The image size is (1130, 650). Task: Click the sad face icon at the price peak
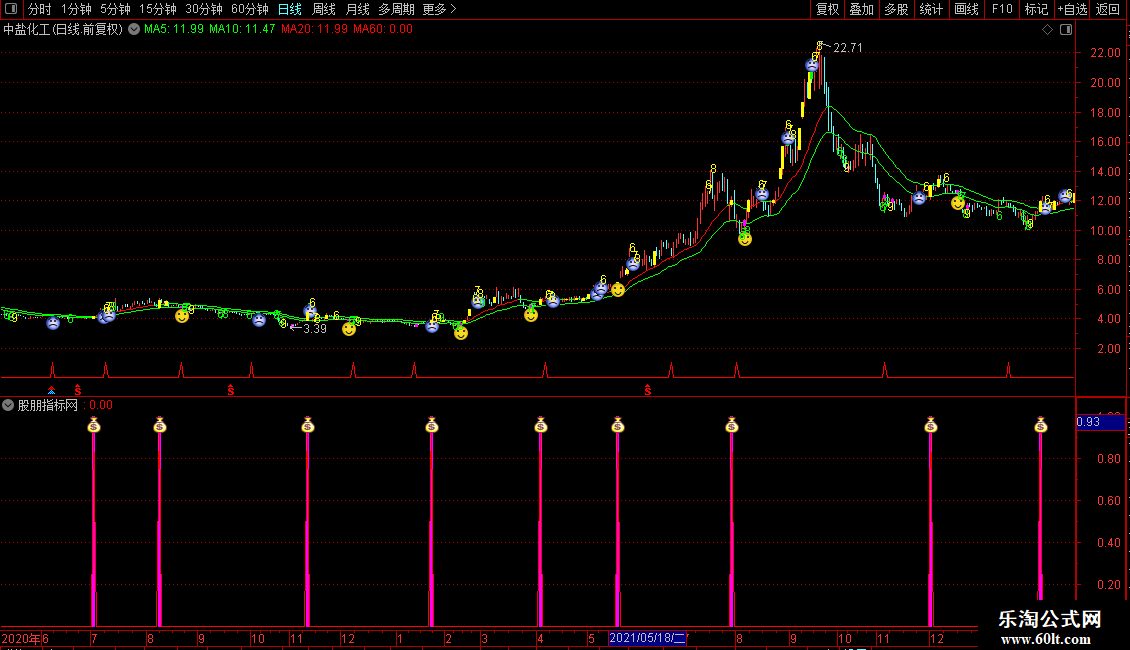812,66
